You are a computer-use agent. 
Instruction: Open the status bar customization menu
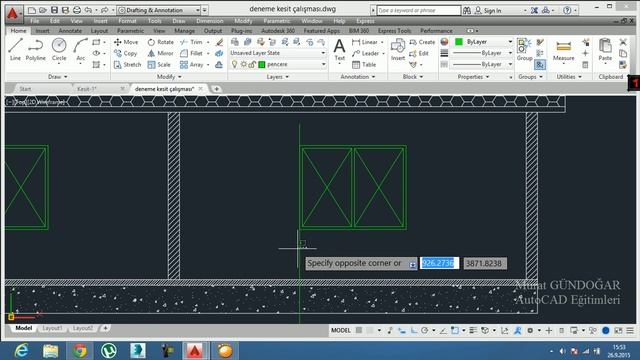630,330
